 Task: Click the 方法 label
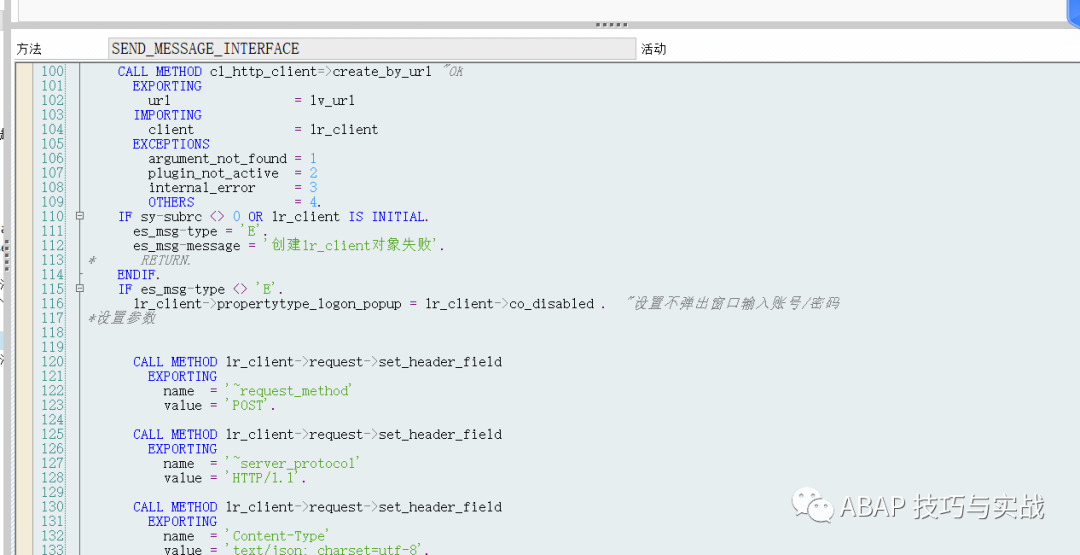[29, 49]
